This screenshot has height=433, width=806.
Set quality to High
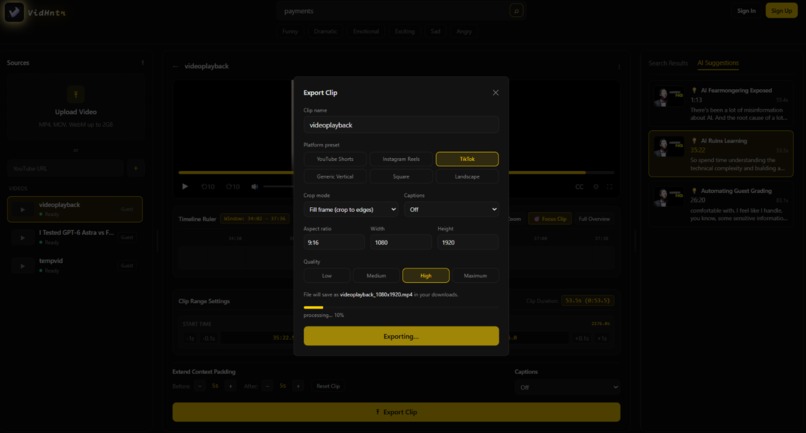pos(426,276)
